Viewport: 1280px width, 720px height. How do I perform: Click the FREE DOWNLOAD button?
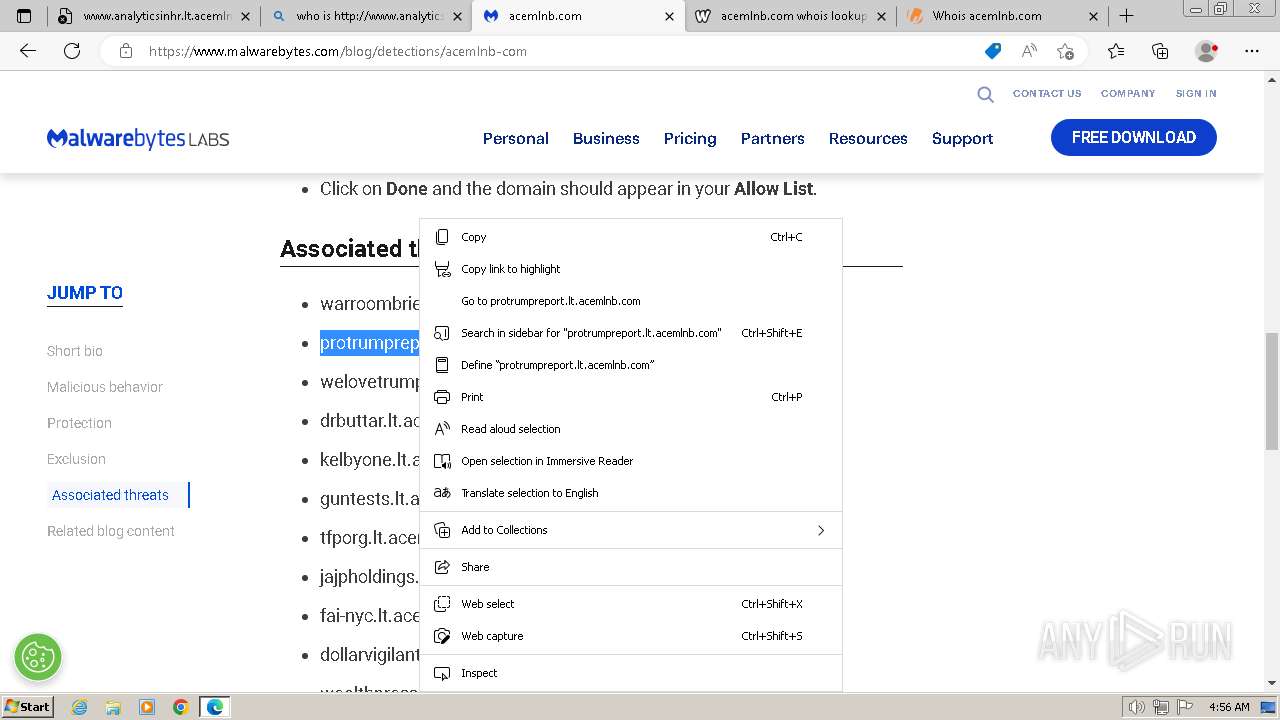pos(1134,138)
